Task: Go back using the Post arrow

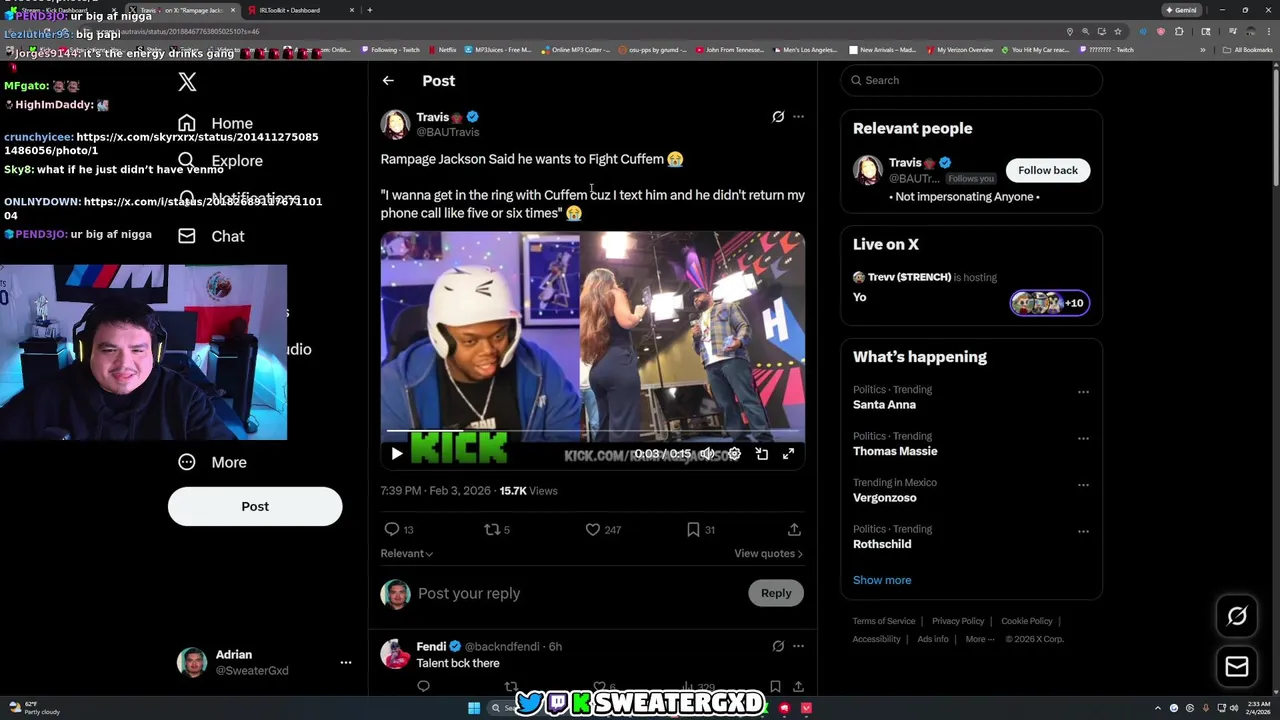Action: [388, 81]
